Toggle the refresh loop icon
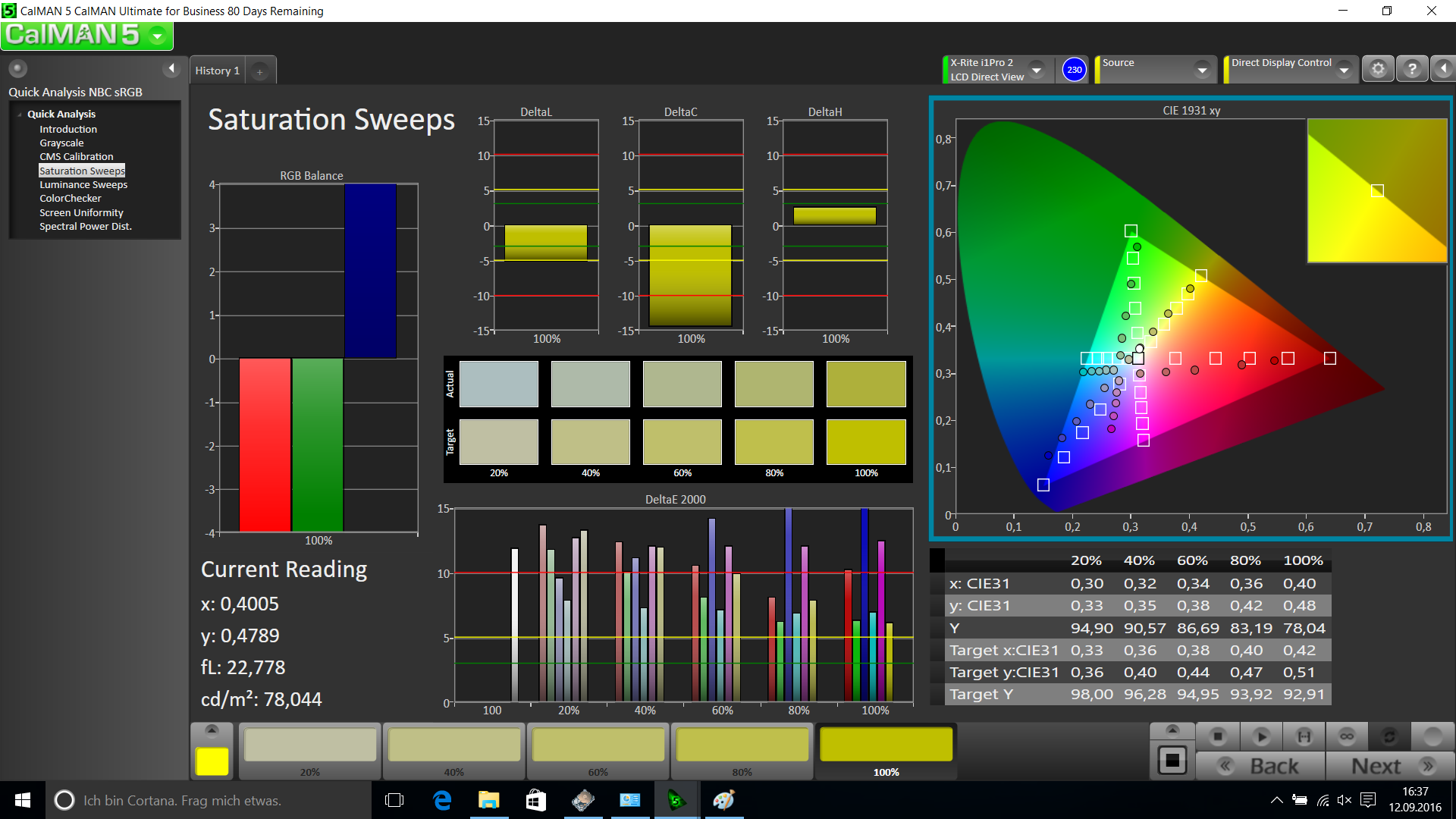This screenshot has width=1456, height=819. (x=1389, y=736)
